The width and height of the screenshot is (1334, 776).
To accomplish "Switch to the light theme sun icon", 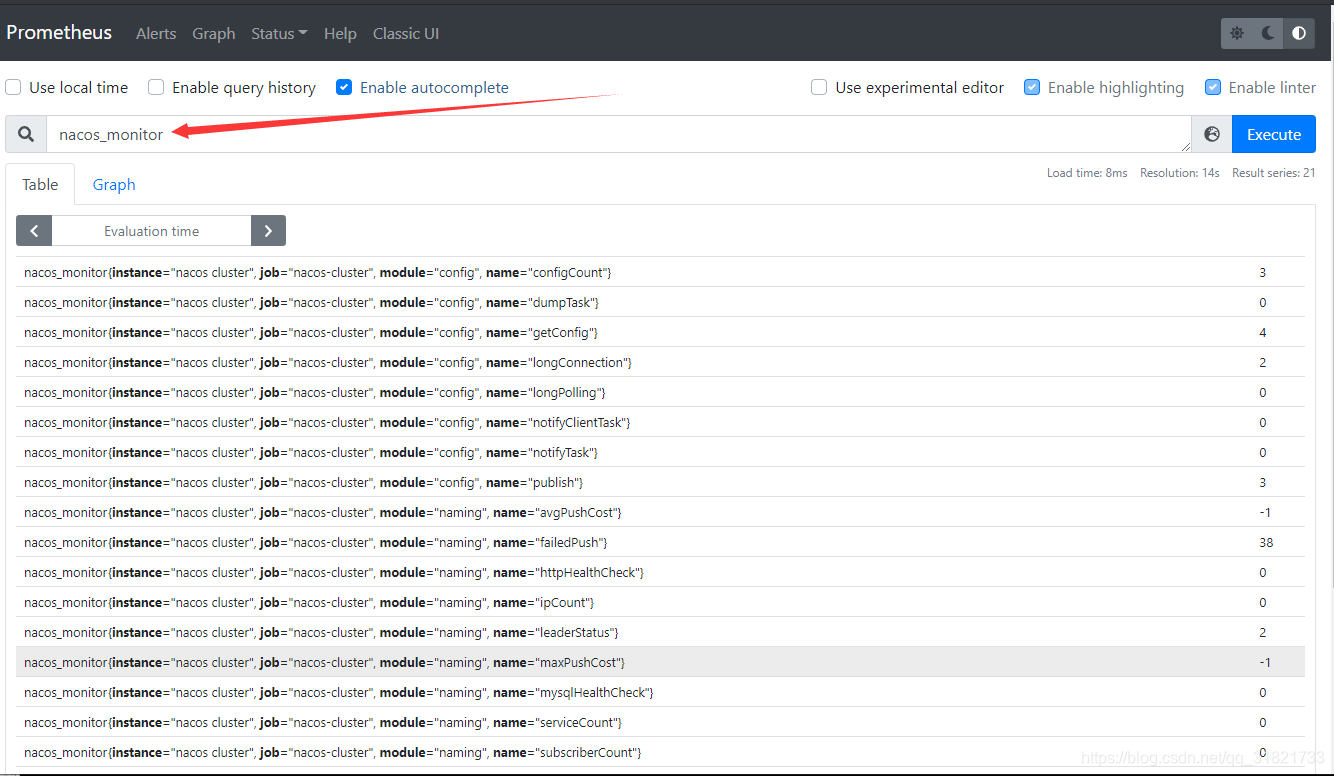I will 1237,33.
